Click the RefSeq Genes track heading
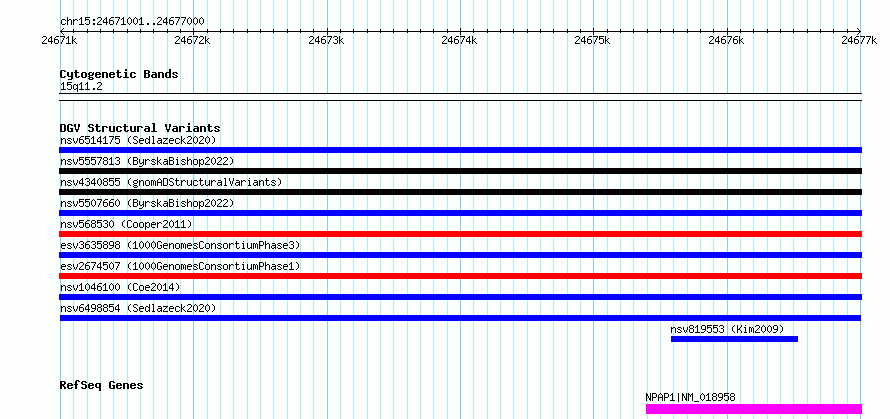The image size is (890, 419). coord(101,386)
